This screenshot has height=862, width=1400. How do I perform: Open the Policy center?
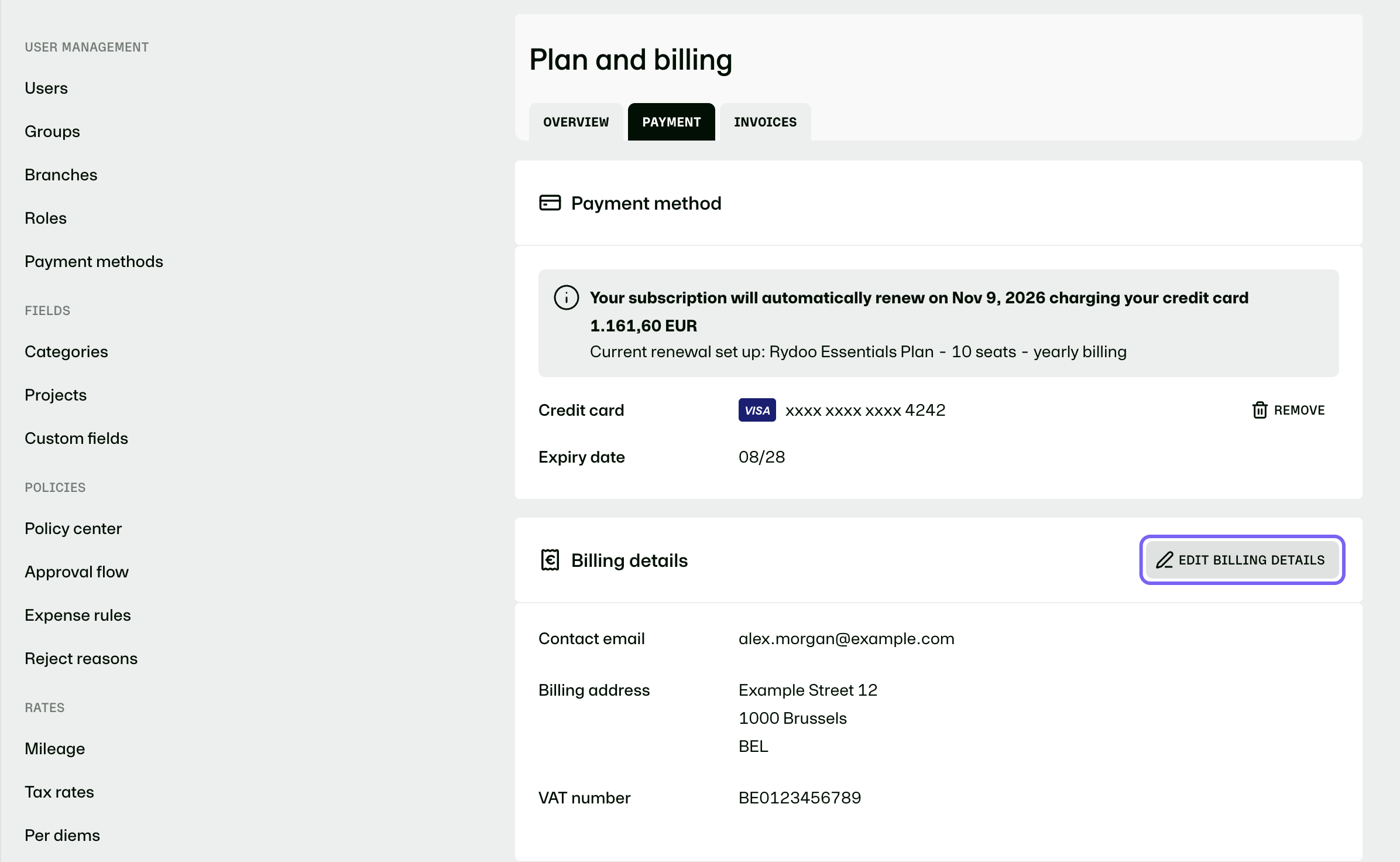point(73,528)
